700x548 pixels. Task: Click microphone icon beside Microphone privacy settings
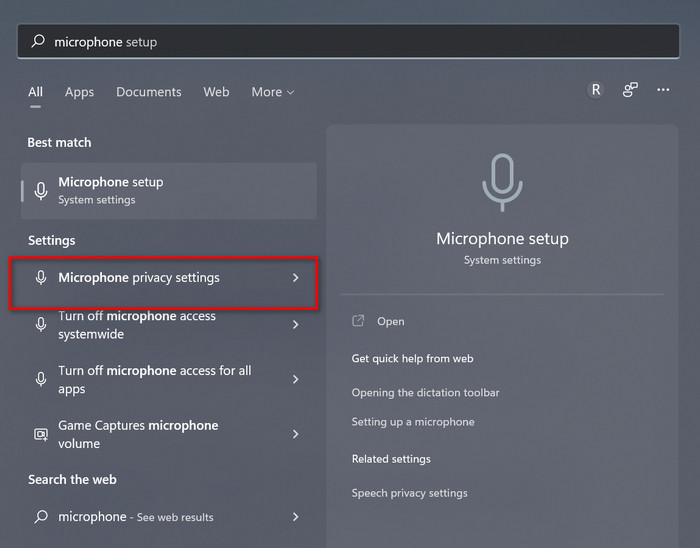pos(41,278)
